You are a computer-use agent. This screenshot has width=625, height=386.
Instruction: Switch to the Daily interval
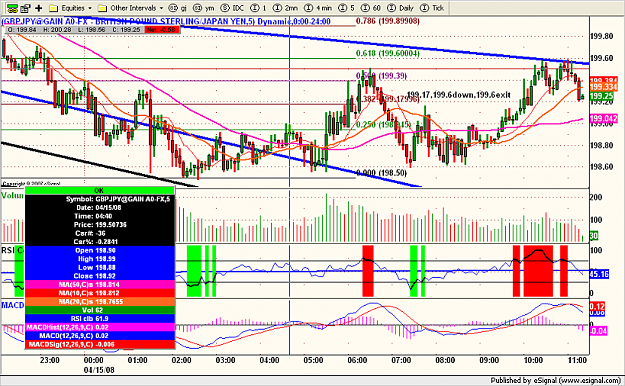click(x=401, y=8)
